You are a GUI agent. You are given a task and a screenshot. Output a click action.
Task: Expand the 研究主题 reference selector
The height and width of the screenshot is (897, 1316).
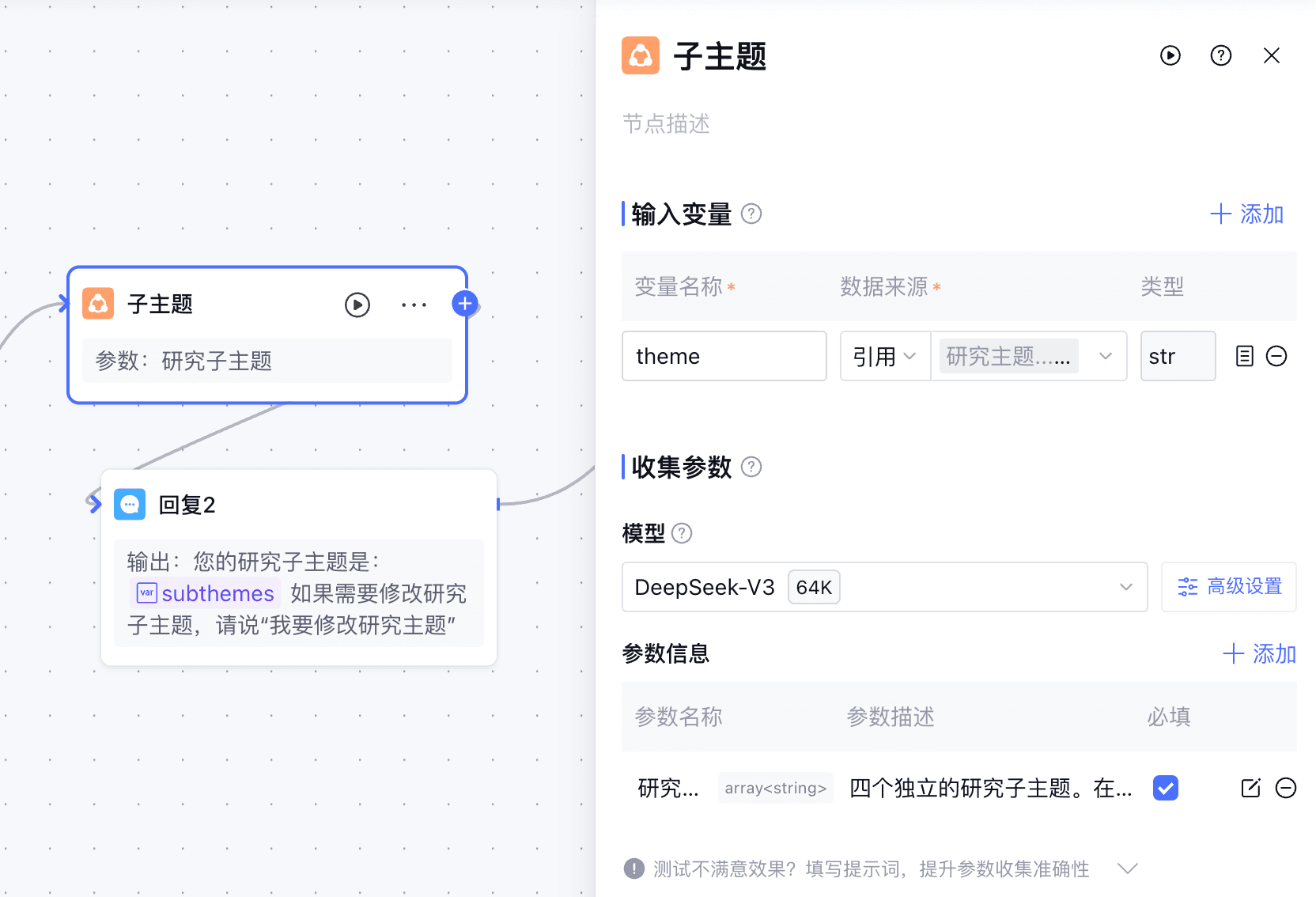click(x=1105, y=356)
